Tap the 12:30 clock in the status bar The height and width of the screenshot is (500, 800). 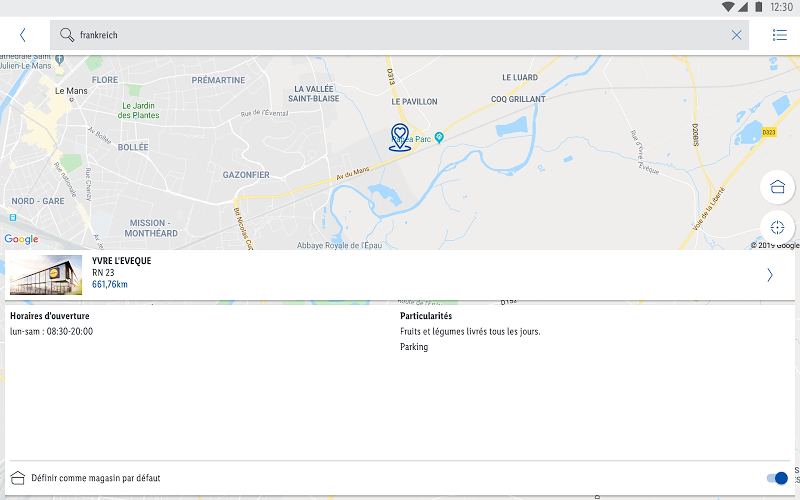point(781,7)
